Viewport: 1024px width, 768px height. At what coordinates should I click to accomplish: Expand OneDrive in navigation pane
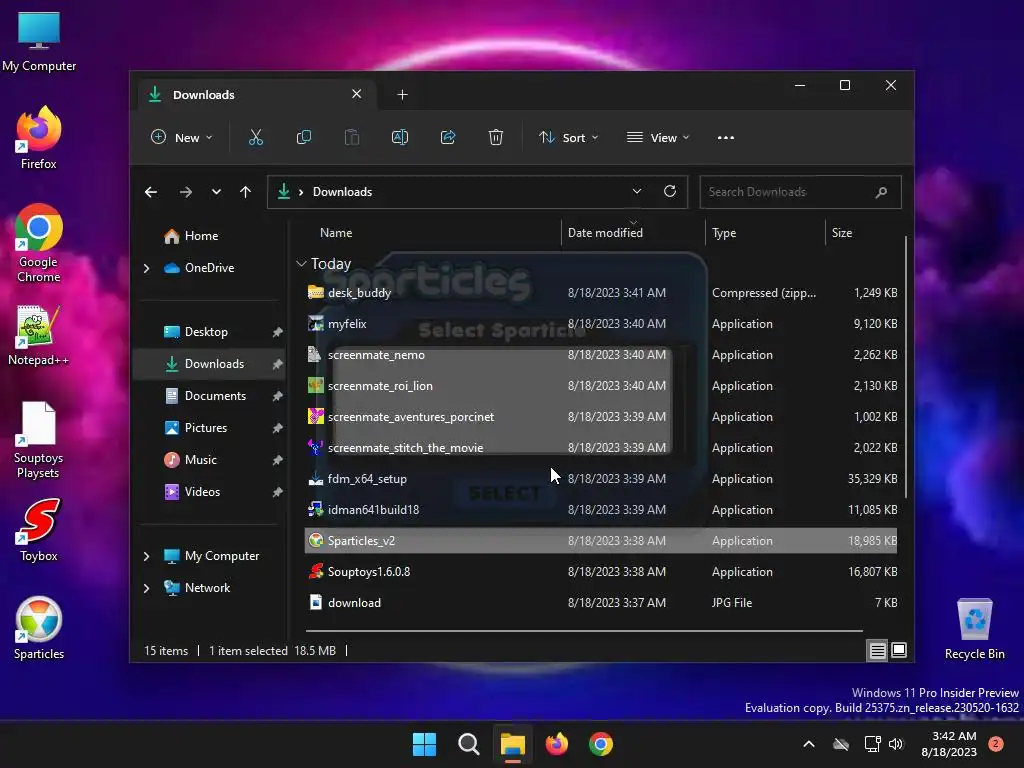(x=146, y=268)
